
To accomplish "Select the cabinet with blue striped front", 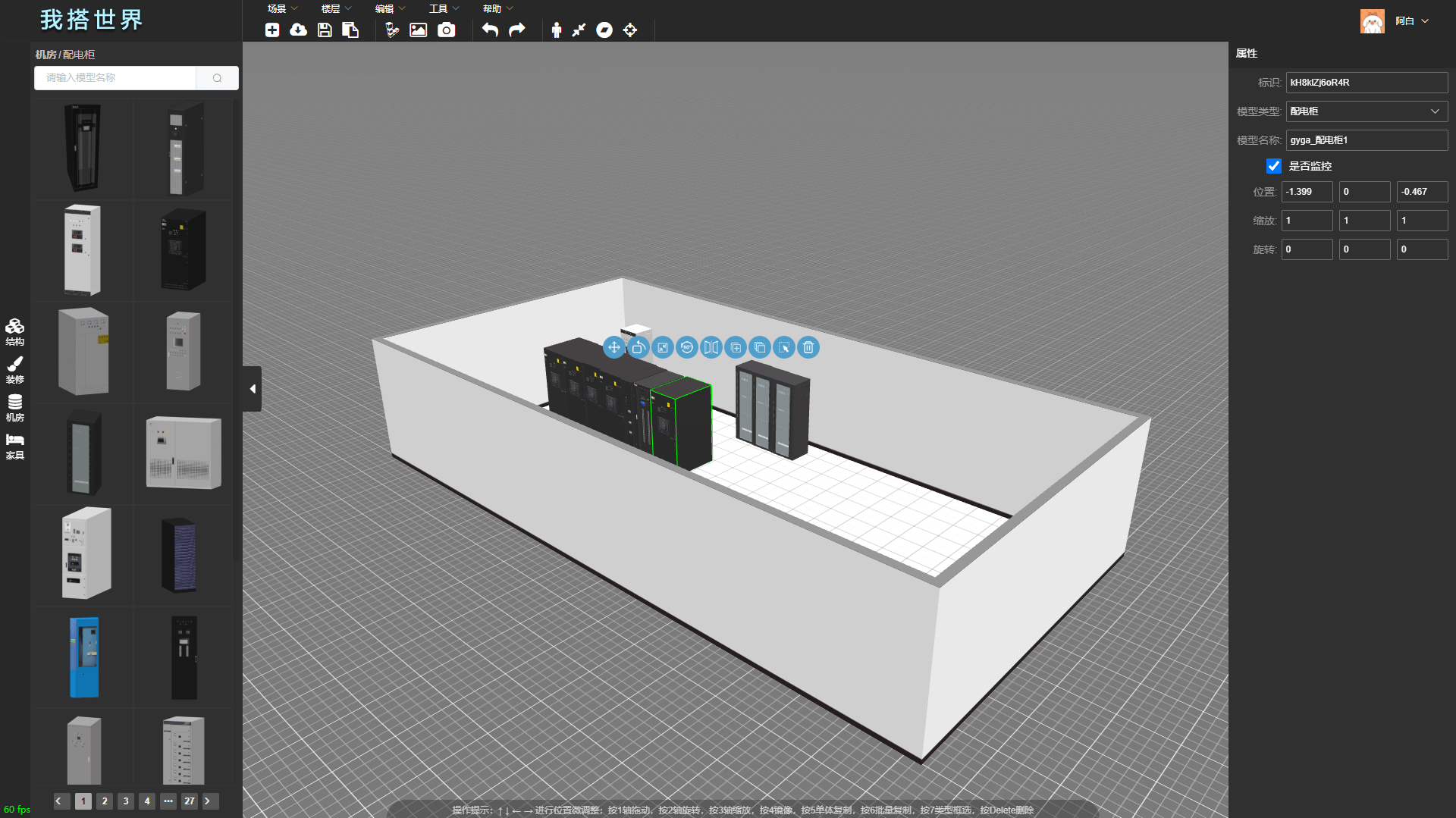I will point(180,555).
